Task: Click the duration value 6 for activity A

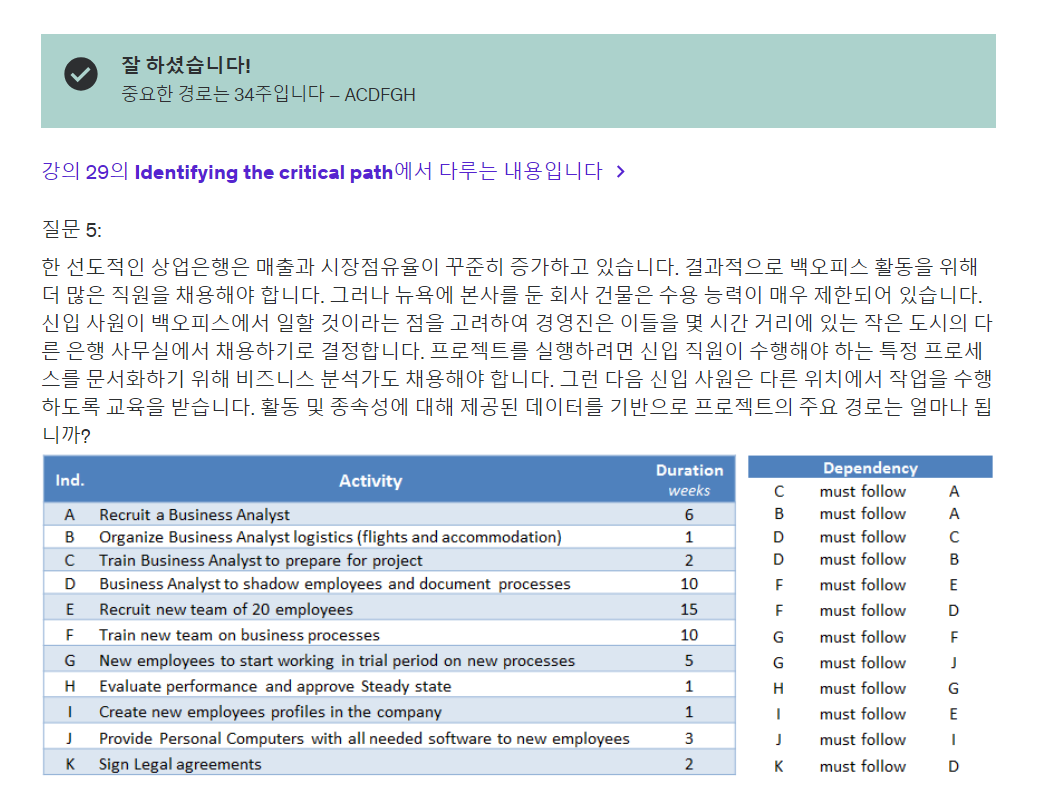Action: 689,514
